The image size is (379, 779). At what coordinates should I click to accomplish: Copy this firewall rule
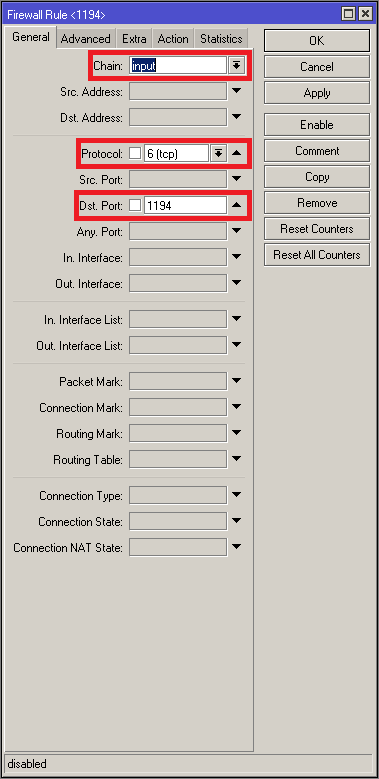click(x=317, y=177)
